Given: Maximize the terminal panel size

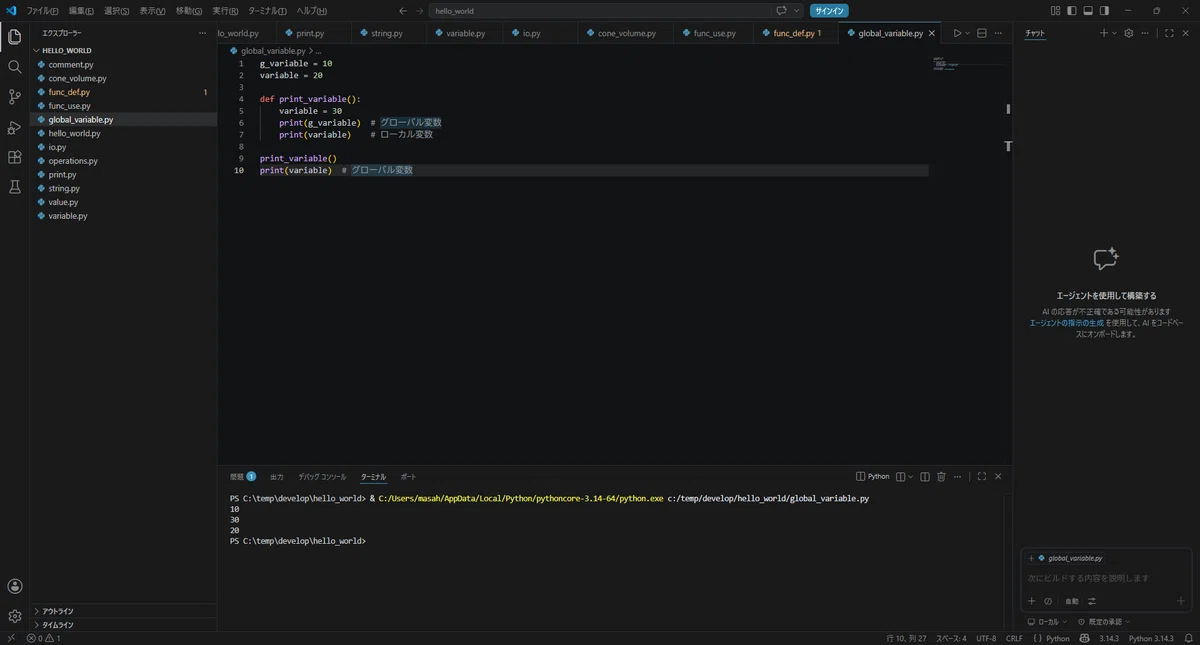Looking at the screenshot, I should (982, 477).
